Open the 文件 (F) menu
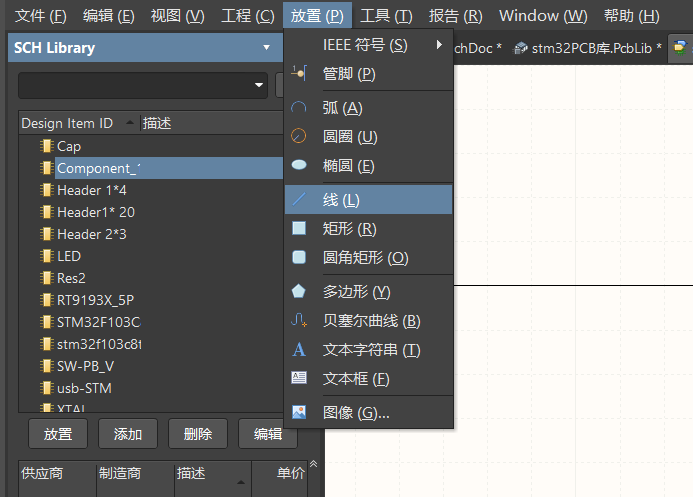 pyautogui.click(x=41, y=16)
